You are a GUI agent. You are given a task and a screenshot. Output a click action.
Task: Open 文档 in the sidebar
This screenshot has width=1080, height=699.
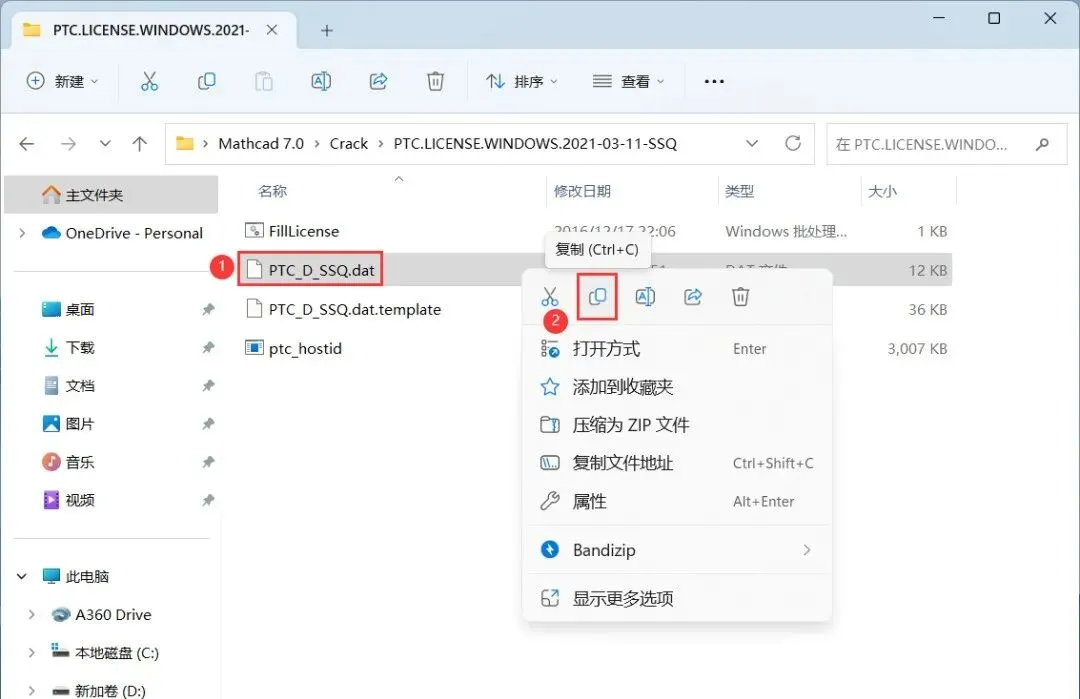(80, 386)
